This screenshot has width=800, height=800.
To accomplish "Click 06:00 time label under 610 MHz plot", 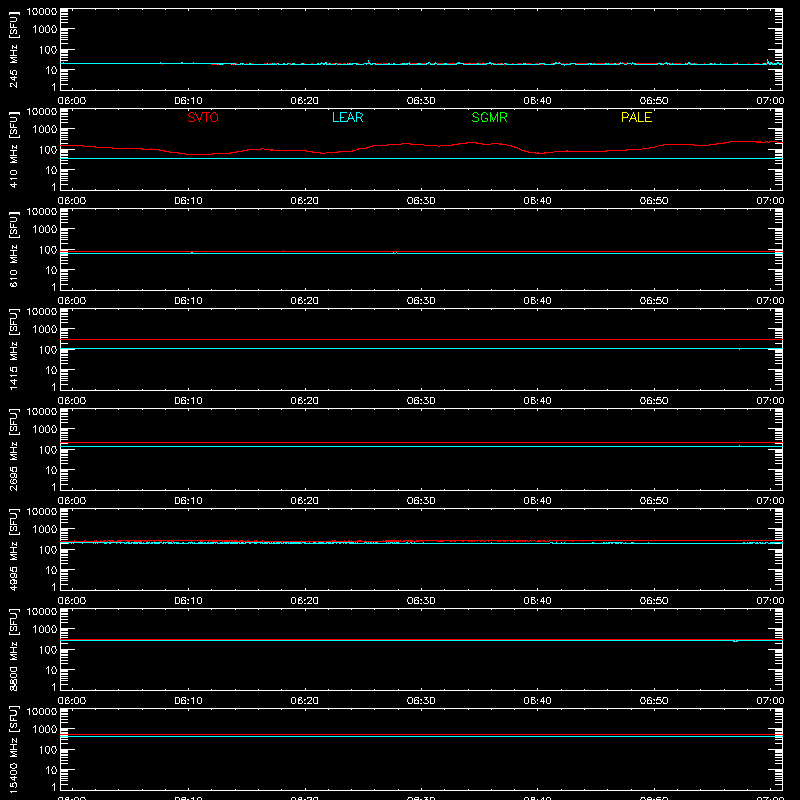I will [72, 301].
